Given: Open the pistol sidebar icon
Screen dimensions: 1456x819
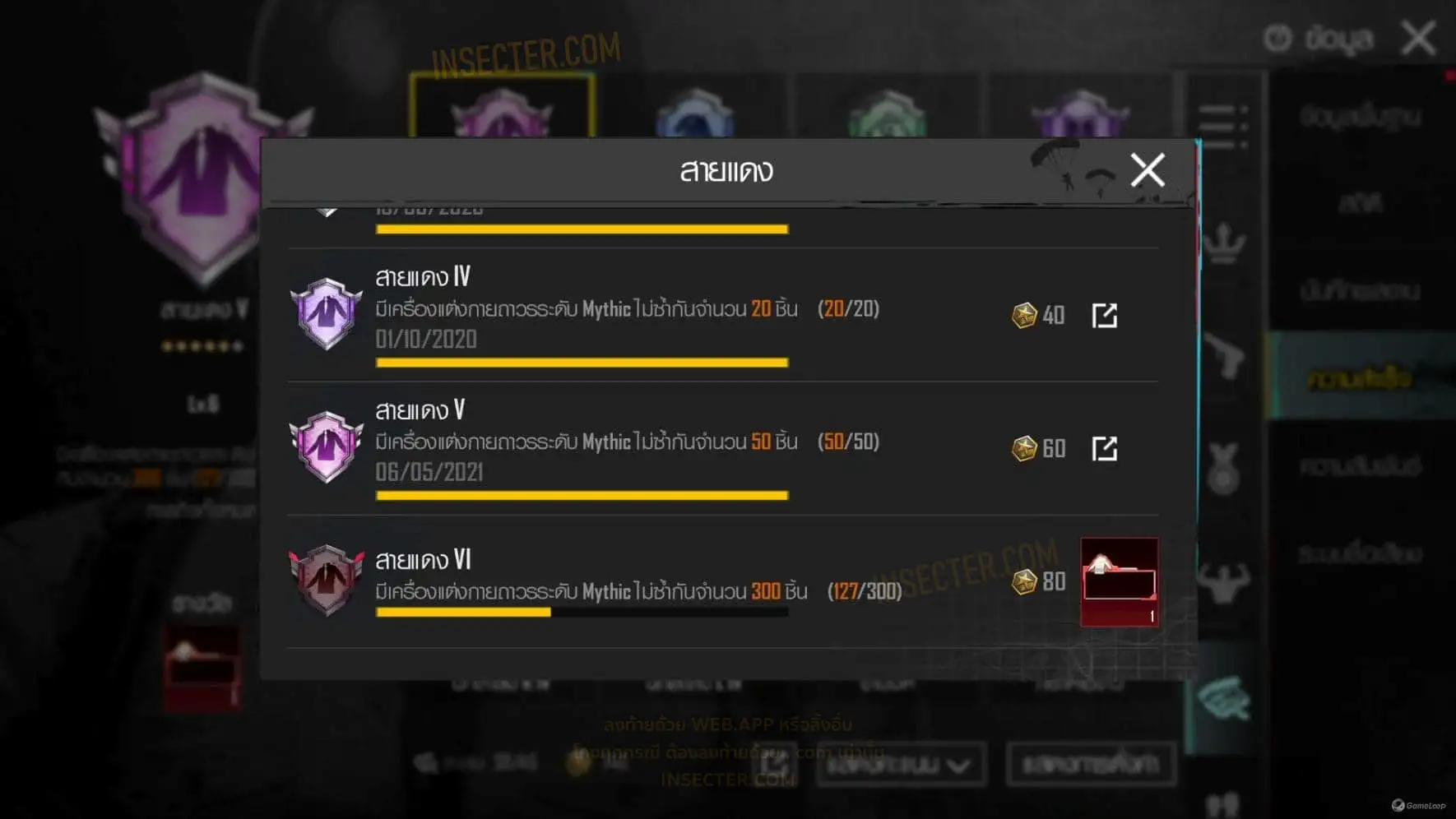Looking at the screenshot, I should pyautogui.click(x=1224, y=355).
